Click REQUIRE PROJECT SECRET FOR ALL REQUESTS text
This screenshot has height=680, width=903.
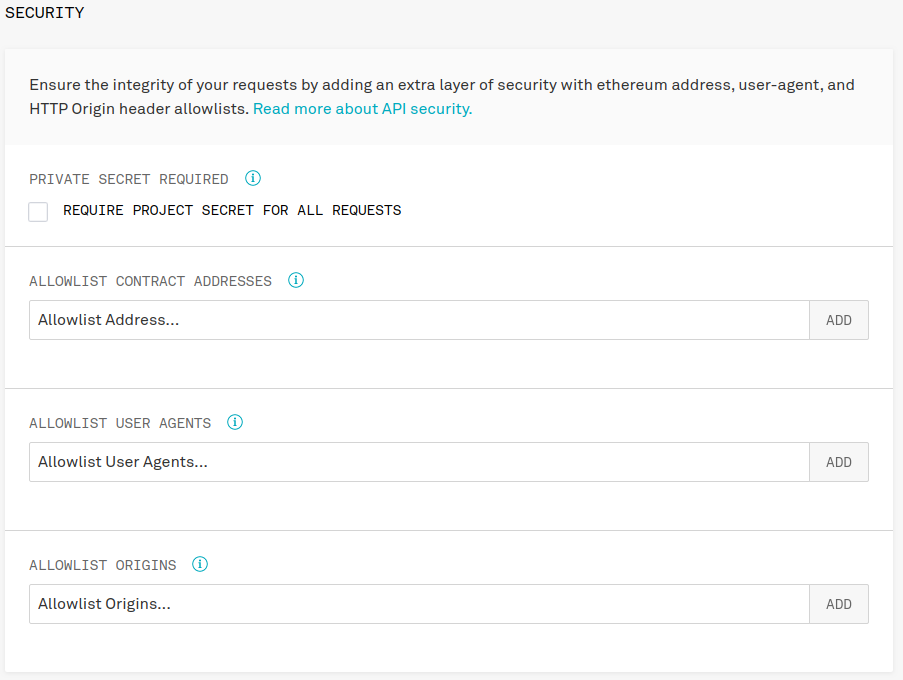point(232,210)
